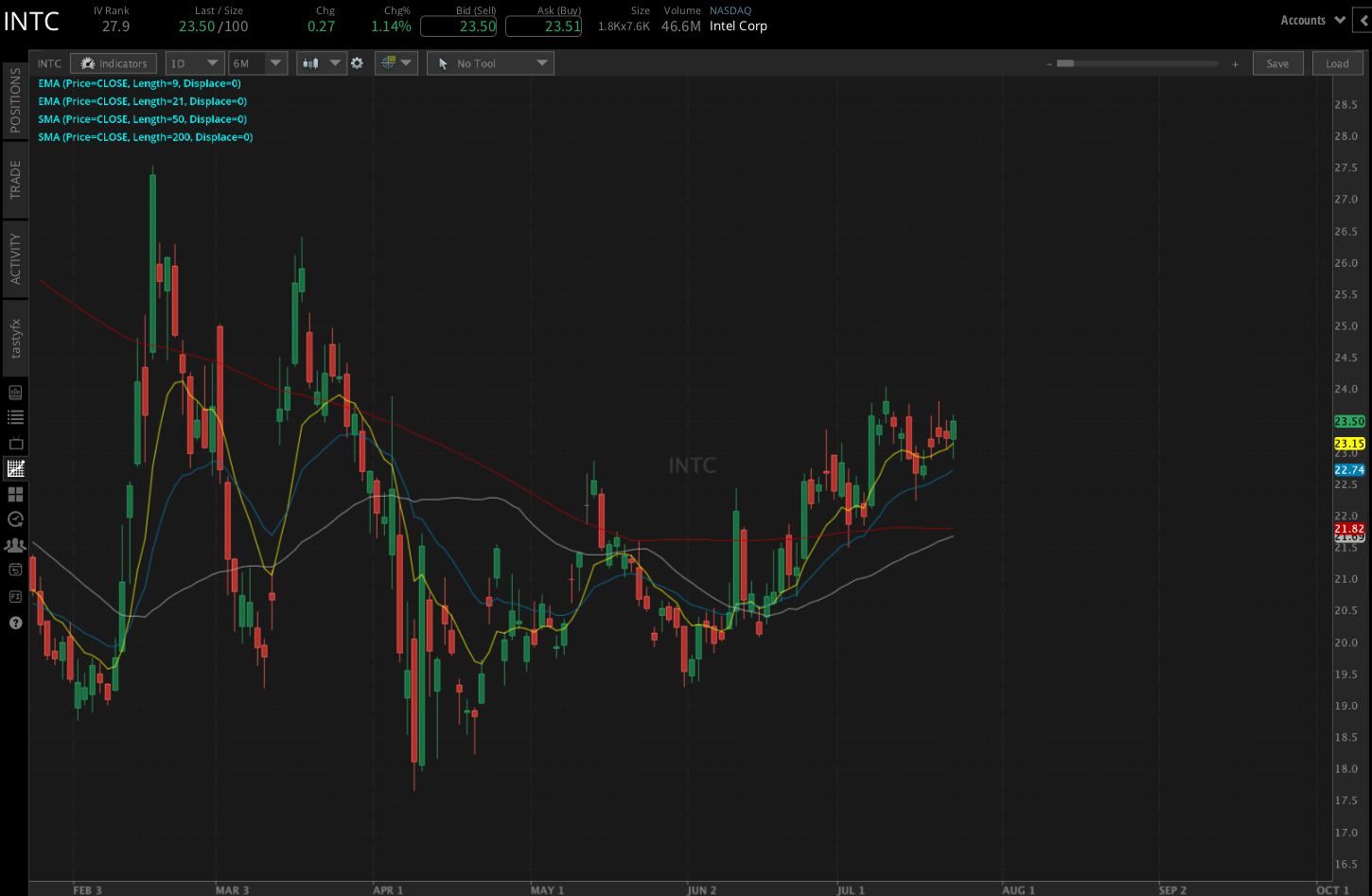Click the zoom out minus button
The width and height of the screenshot is (1372, 896).
1048,63
